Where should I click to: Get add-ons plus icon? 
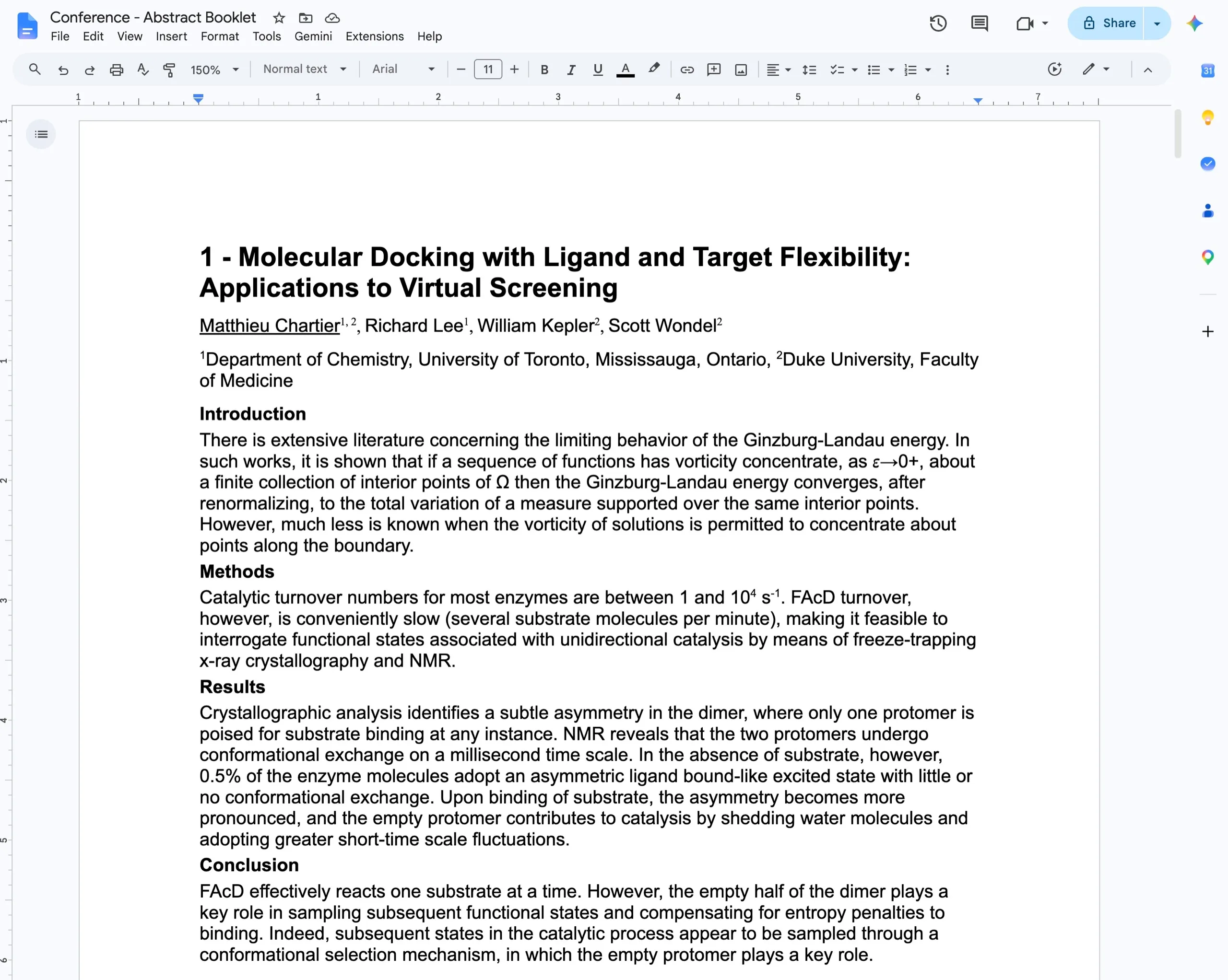pos(1207,331)
